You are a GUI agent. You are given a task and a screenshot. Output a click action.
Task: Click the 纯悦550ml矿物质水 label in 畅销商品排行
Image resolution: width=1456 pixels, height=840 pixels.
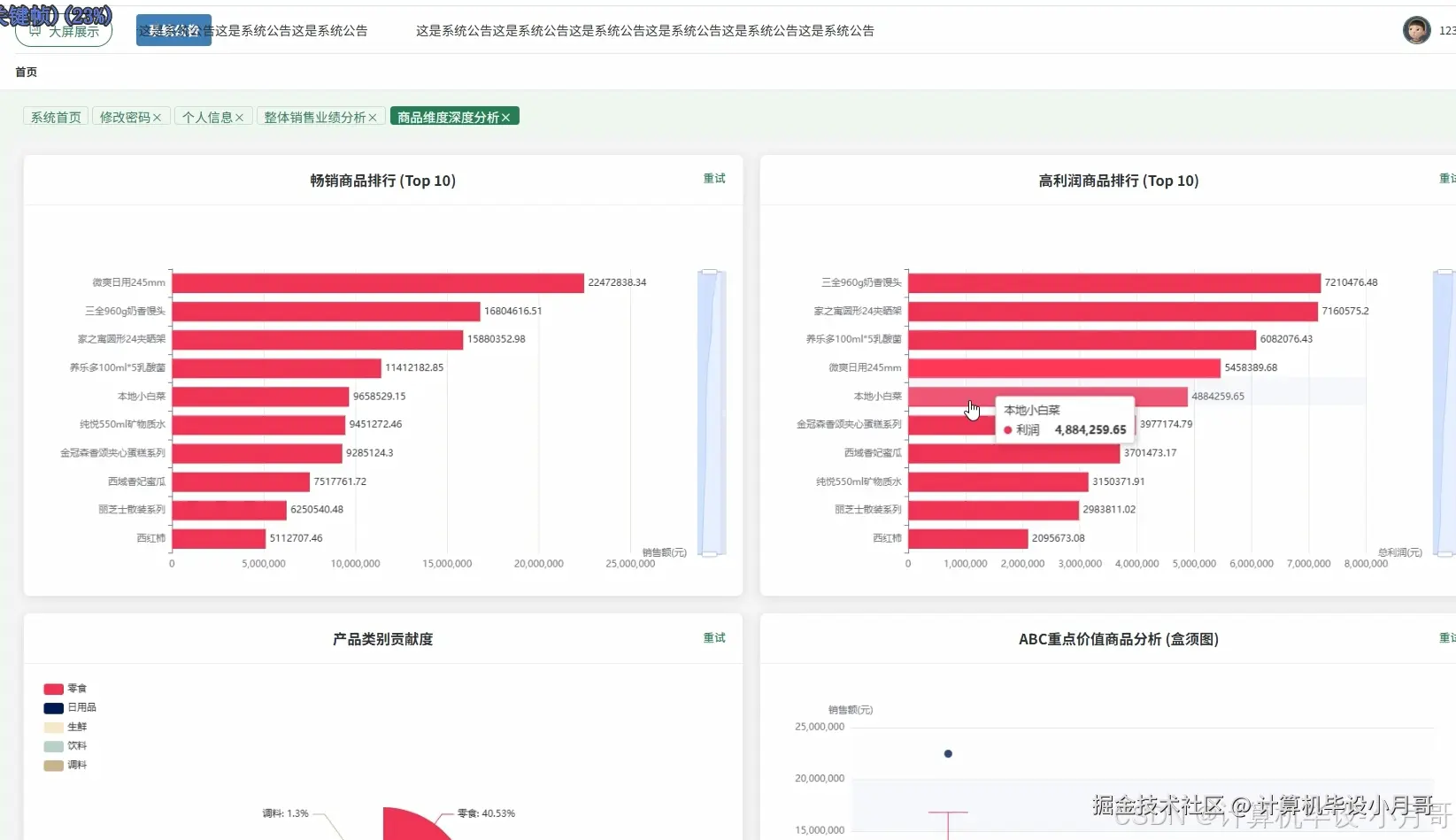tap(122, 425)
